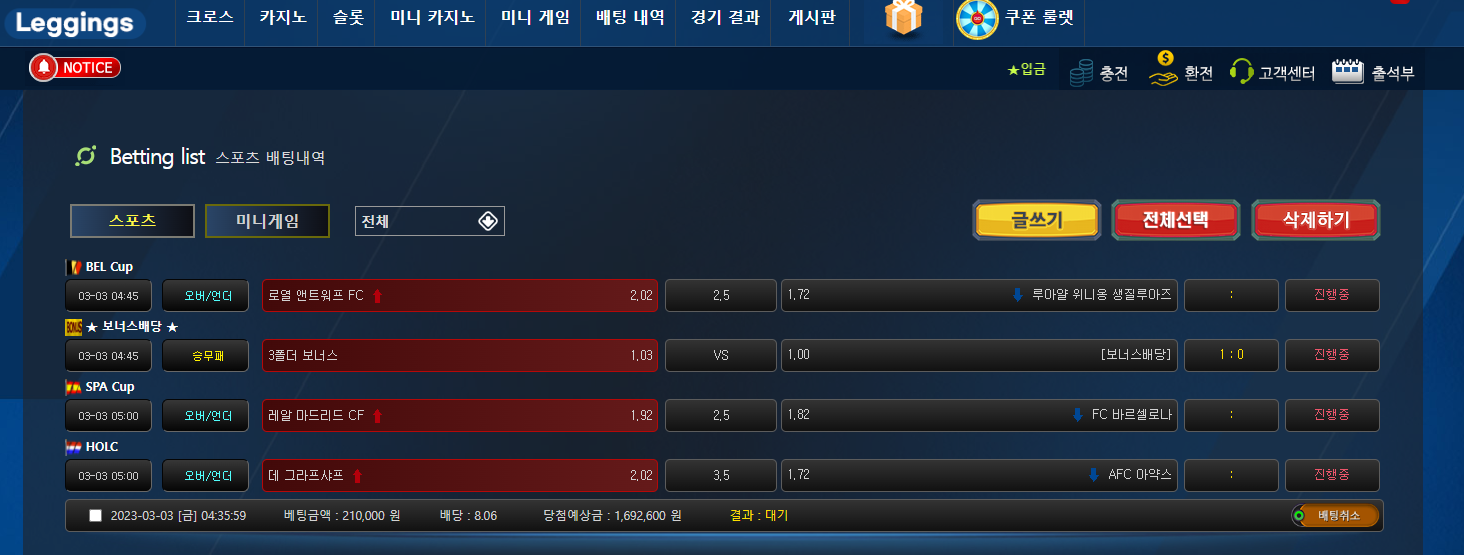Click 로열 앤트워프 FC over selection
Viewport: 1464px width, 555px height.
tap(460, 295)
